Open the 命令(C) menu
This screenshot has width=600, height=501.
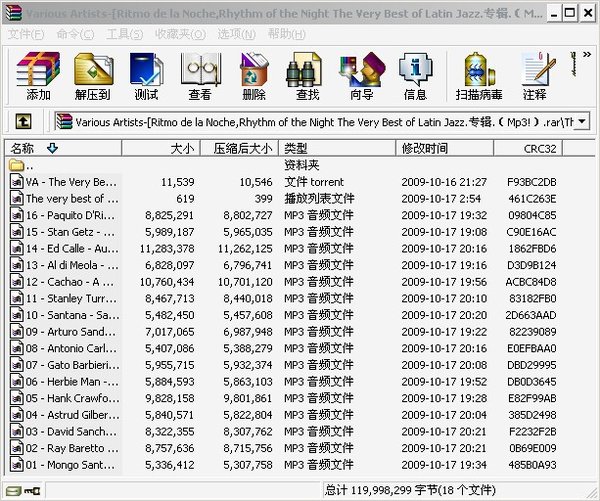[x=75, y=34]
